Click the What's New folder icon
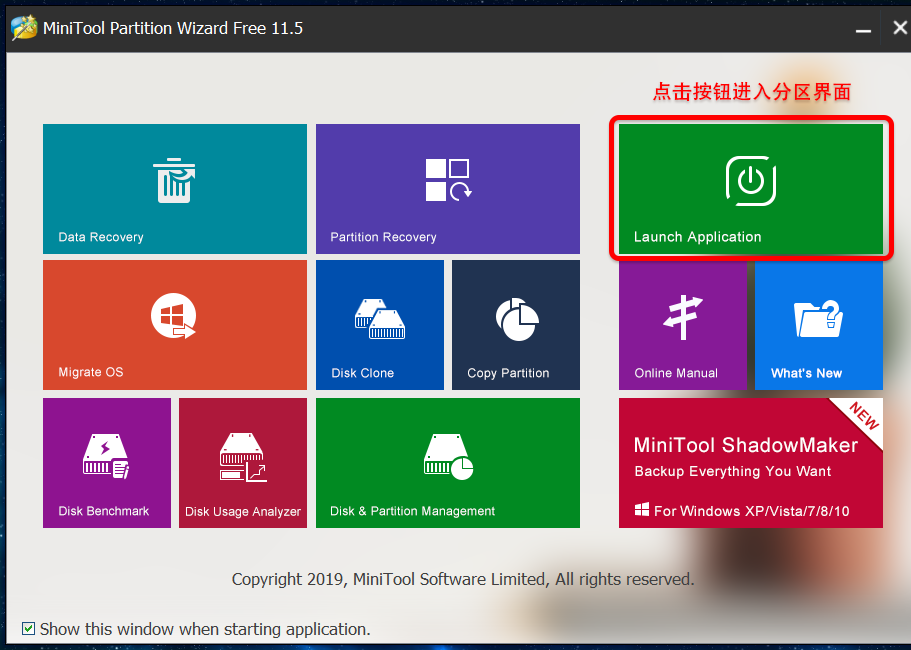The height and width of the screenshot is (650, 911). point(818,318)
